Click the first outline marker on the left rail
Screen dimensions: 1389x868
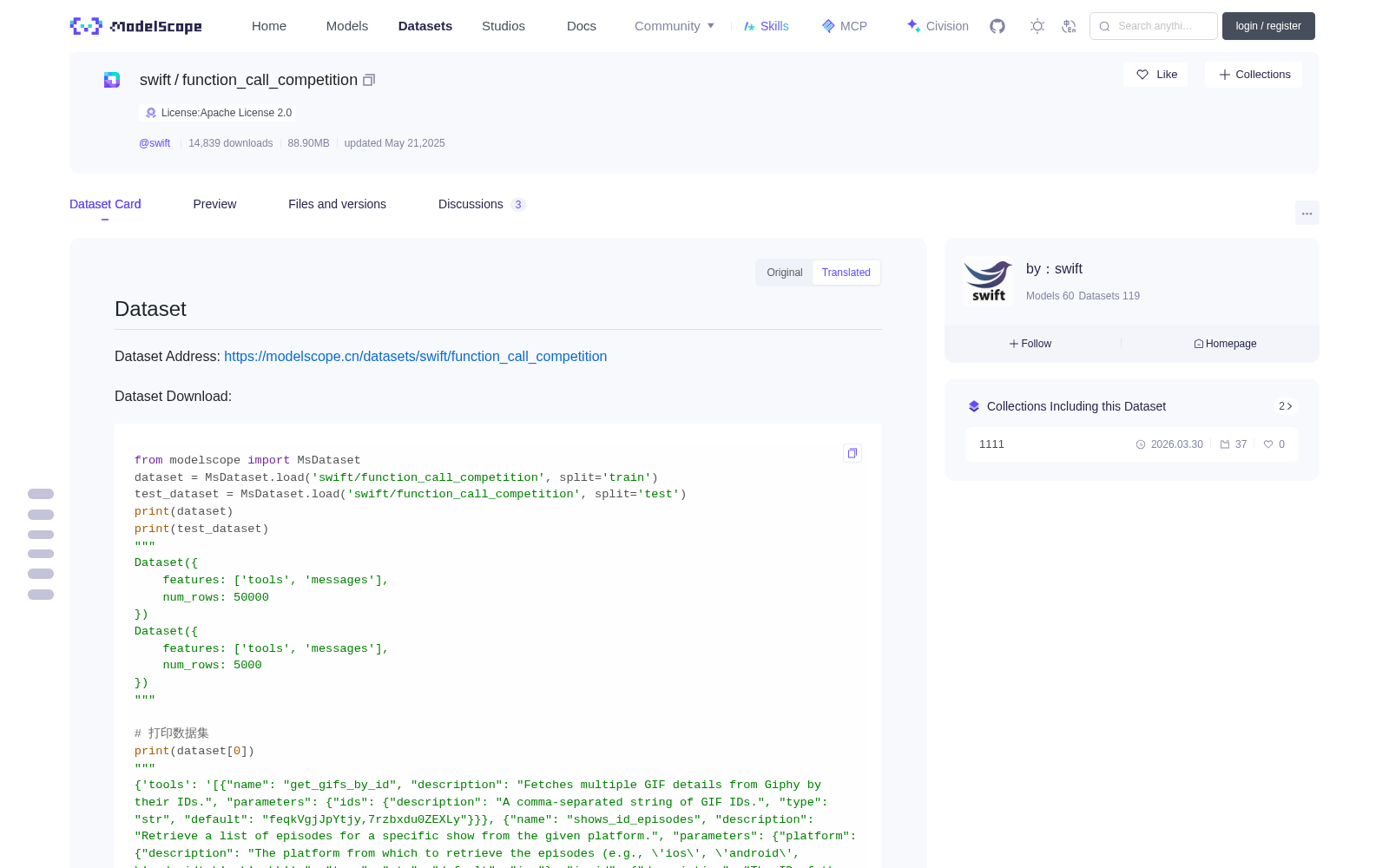41,494
